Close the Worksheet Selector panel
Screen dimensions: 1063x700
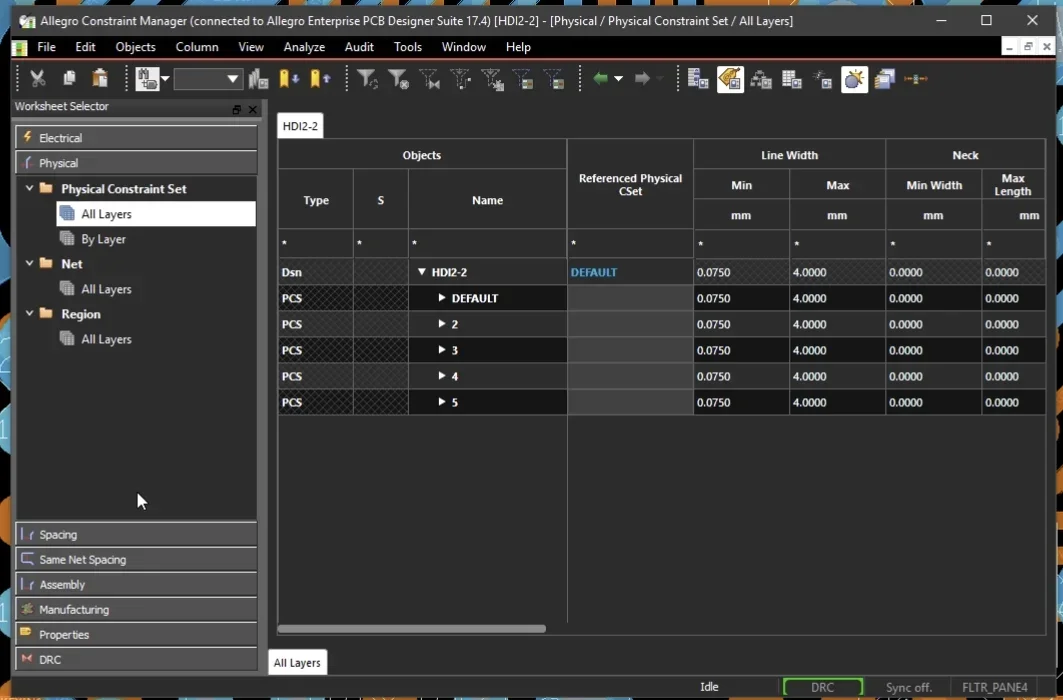[x=253, y=109]
